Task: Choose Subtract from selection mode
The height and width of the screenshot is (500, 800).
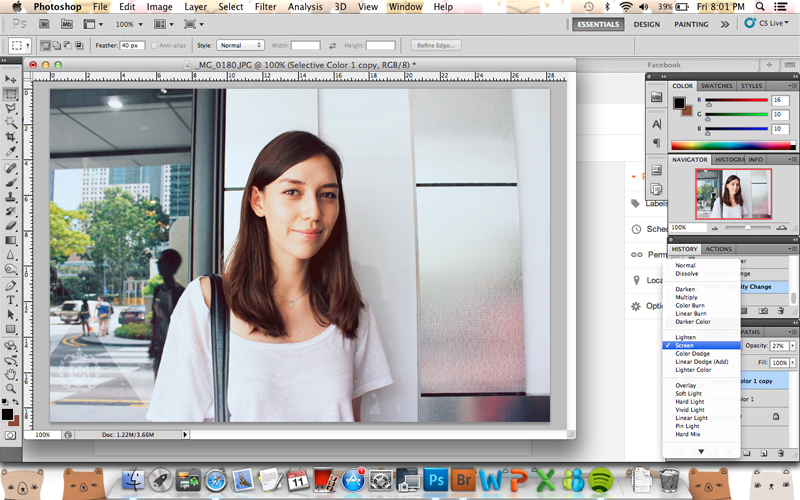Action: click(67, 45)
